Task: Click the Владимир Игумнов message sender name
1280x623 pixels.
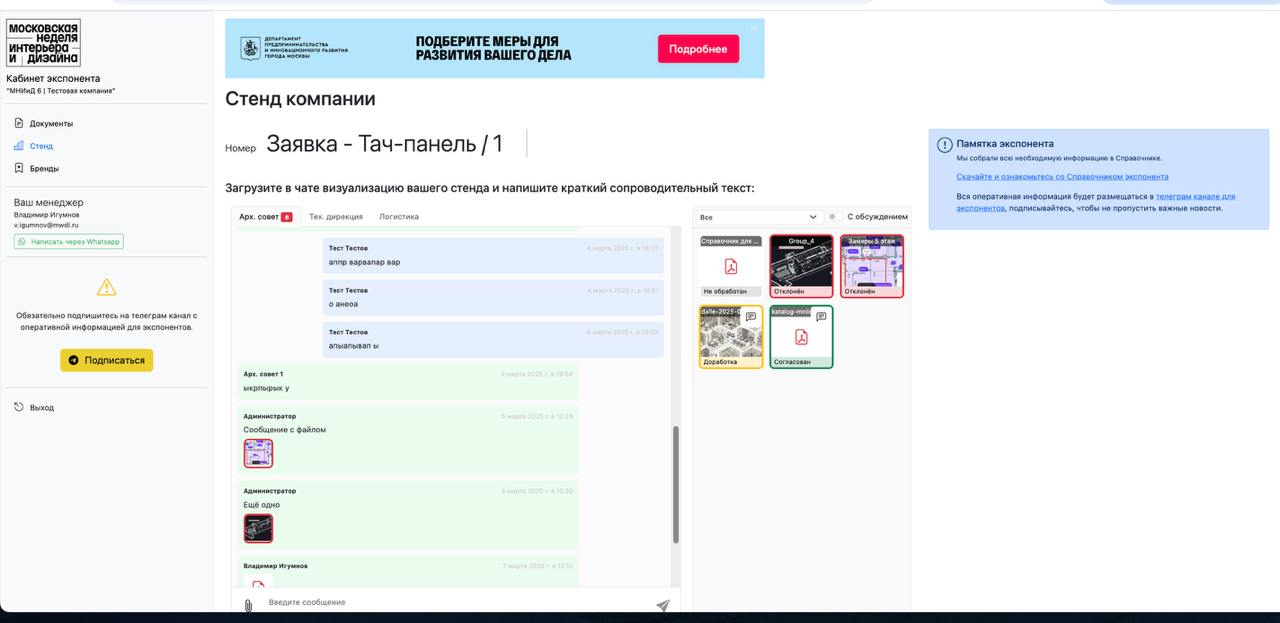Action: [x=275, y=566]
